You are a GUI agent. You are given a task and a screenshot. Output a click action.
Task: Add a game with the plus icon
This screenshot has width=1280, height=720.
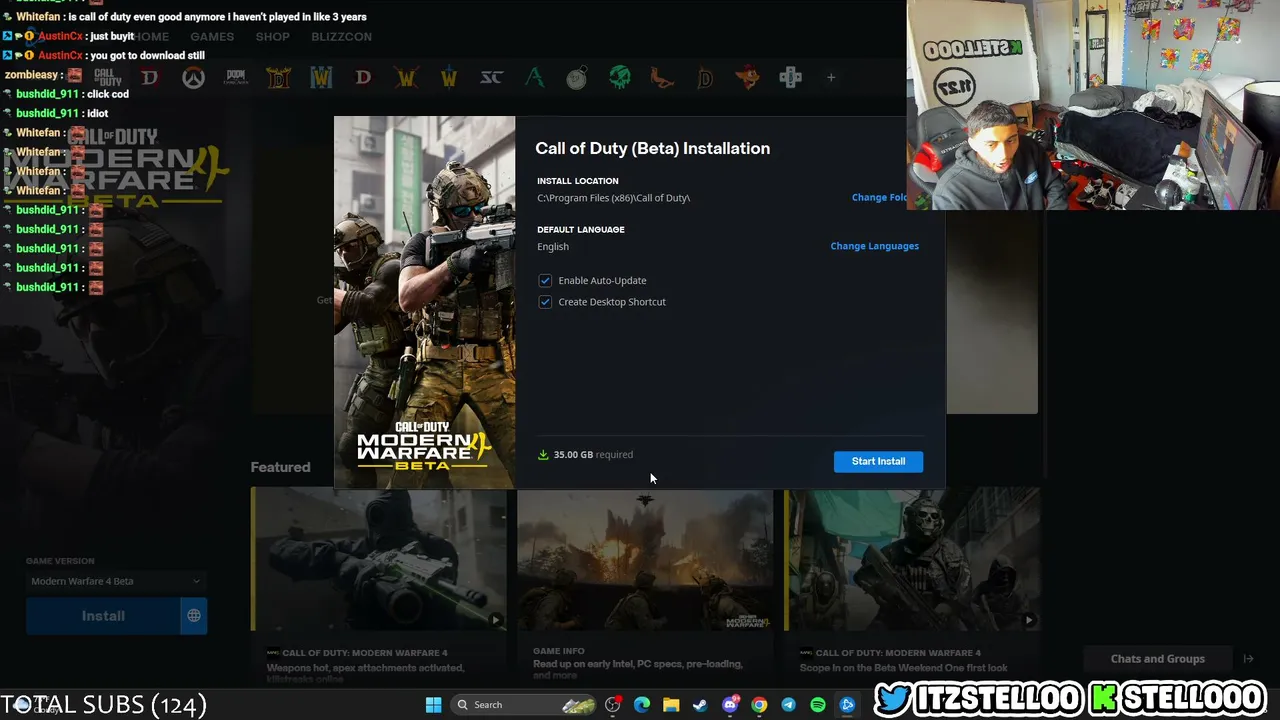(830, 78)
